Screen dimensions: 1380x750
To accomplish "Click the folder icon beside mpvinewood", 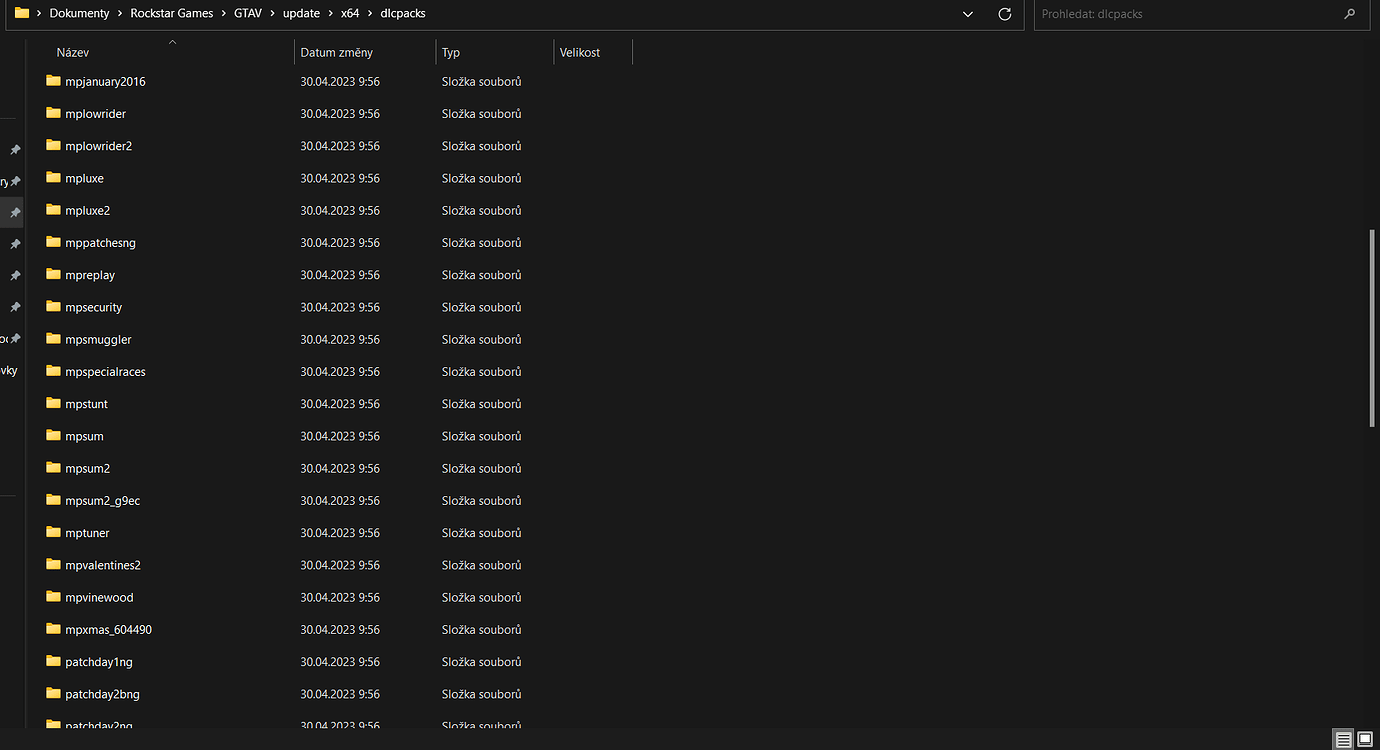I will (x=53, y=596).
